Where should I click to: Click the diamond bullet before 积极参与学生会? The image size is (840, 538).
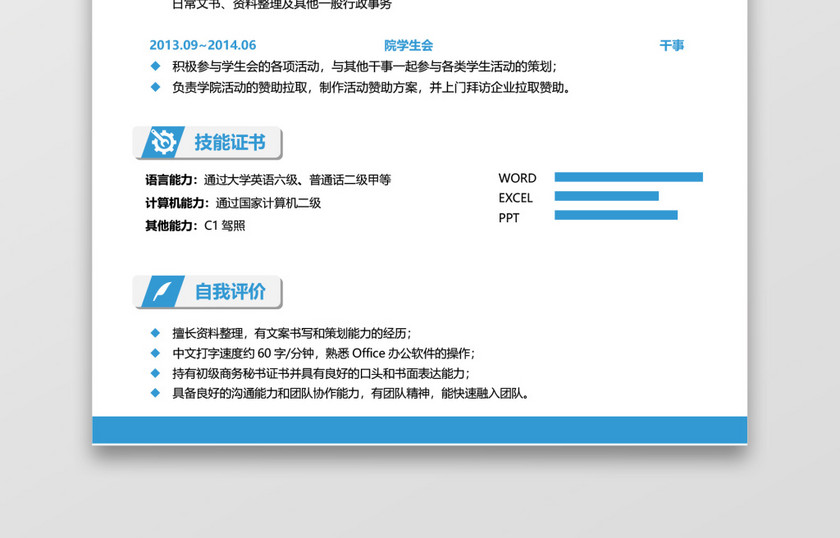point(155,66)
